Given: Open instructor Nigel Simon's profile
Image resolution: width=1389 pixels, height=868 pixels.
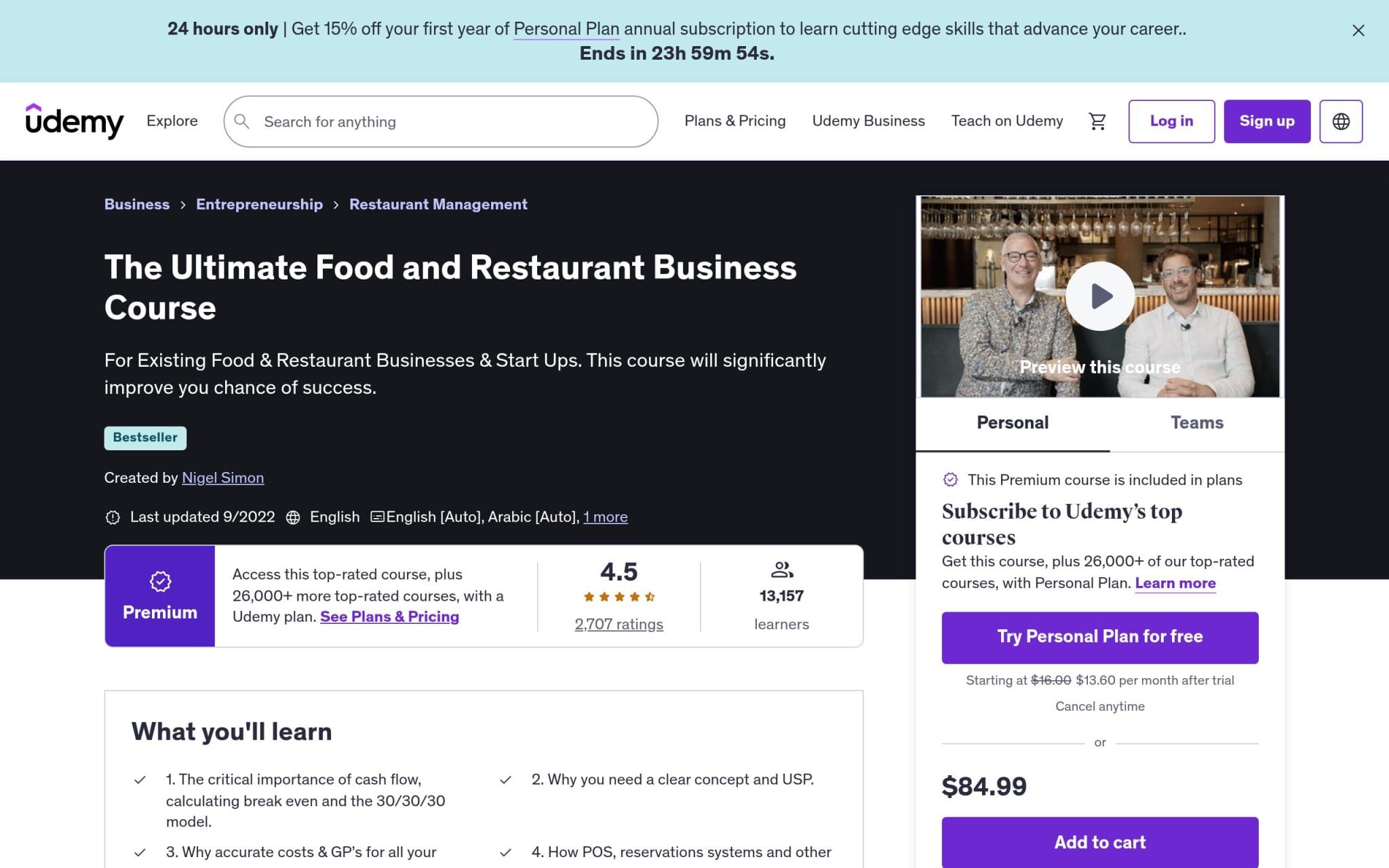Looking at the screenshot, I should pos(222,478).
